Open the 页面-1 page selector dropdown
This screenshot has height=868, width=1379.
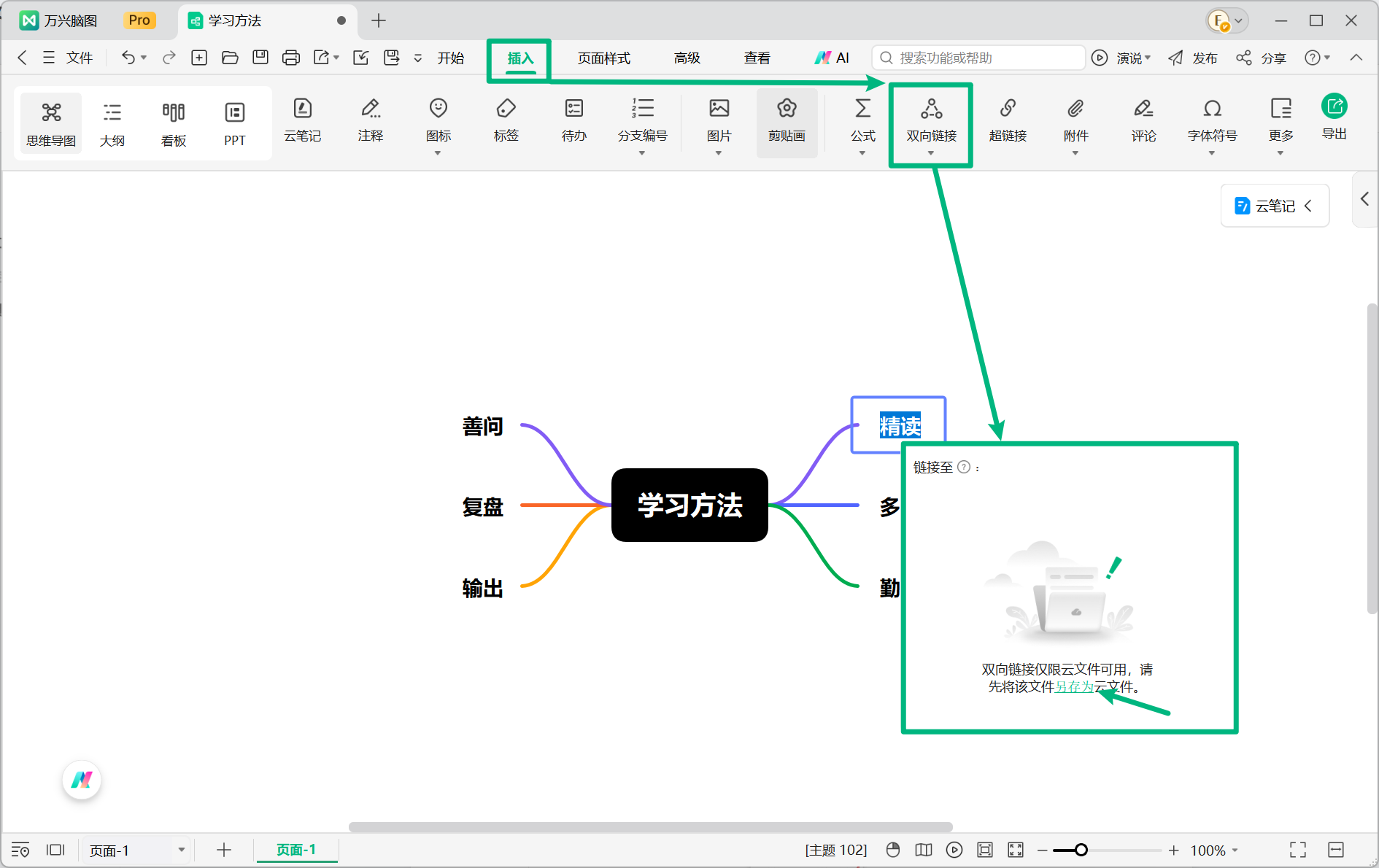pyautogui.click(x=182, y=850)
